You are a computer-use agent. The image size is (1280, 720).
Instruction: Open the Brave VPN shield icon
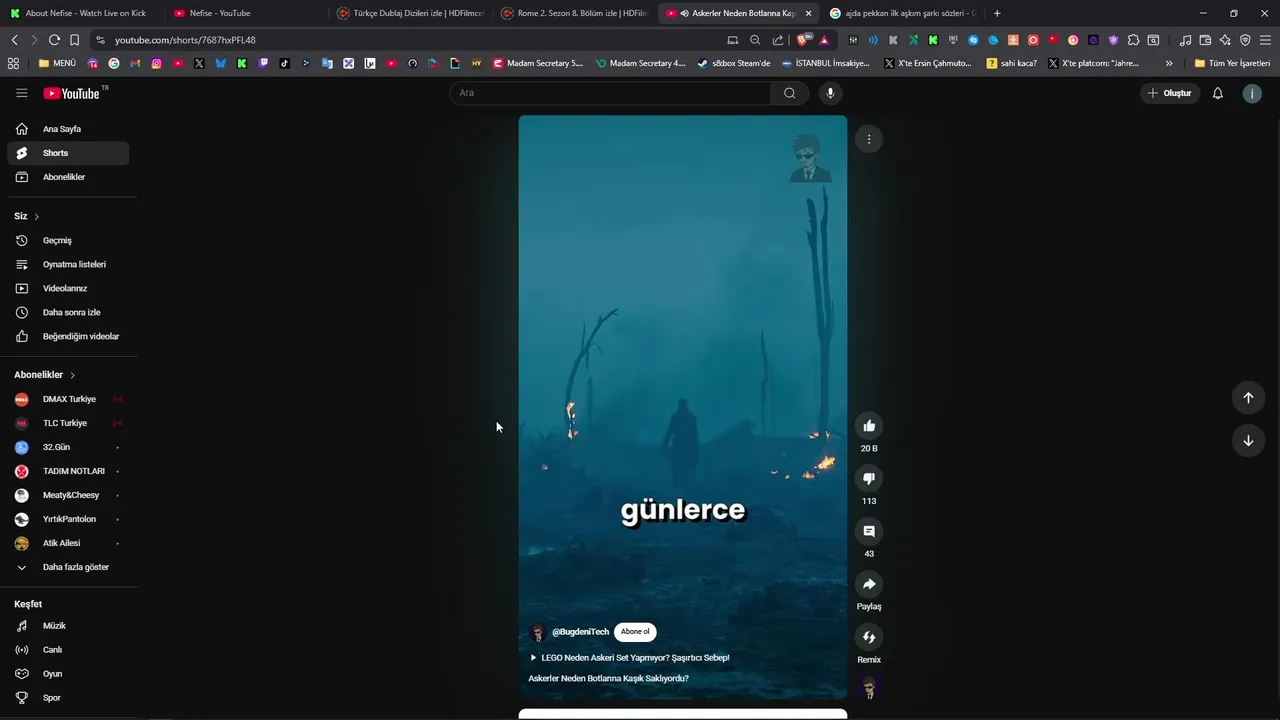coord(1245,40)
